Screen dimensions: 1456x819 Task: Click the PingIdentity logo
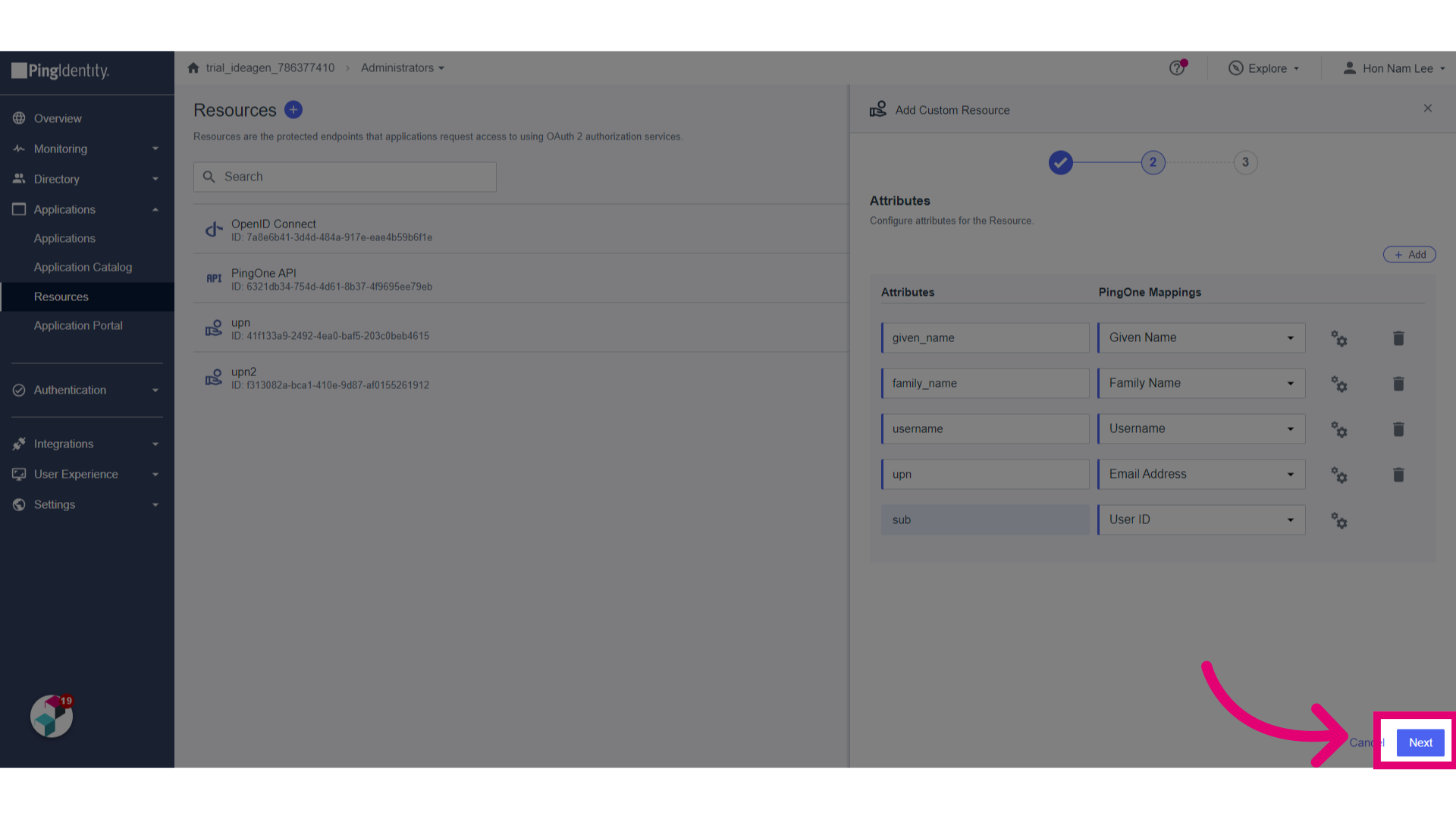(61, 71)
